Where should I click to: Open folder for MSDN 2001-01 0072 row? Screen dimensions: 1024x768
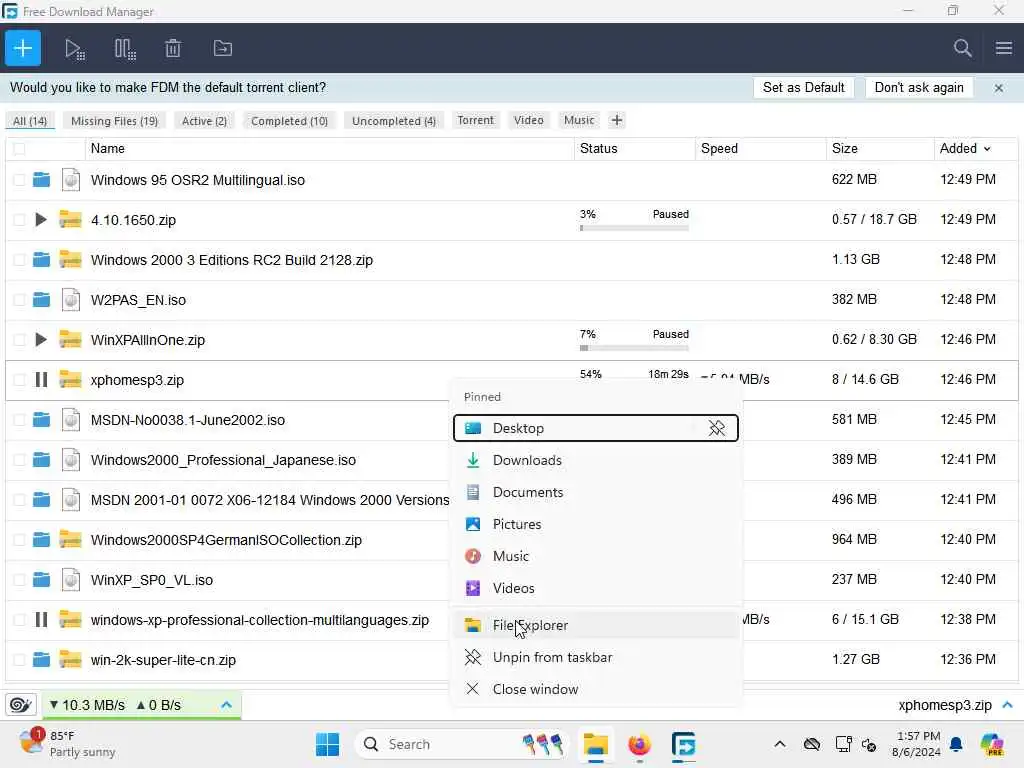pos(41,500)
